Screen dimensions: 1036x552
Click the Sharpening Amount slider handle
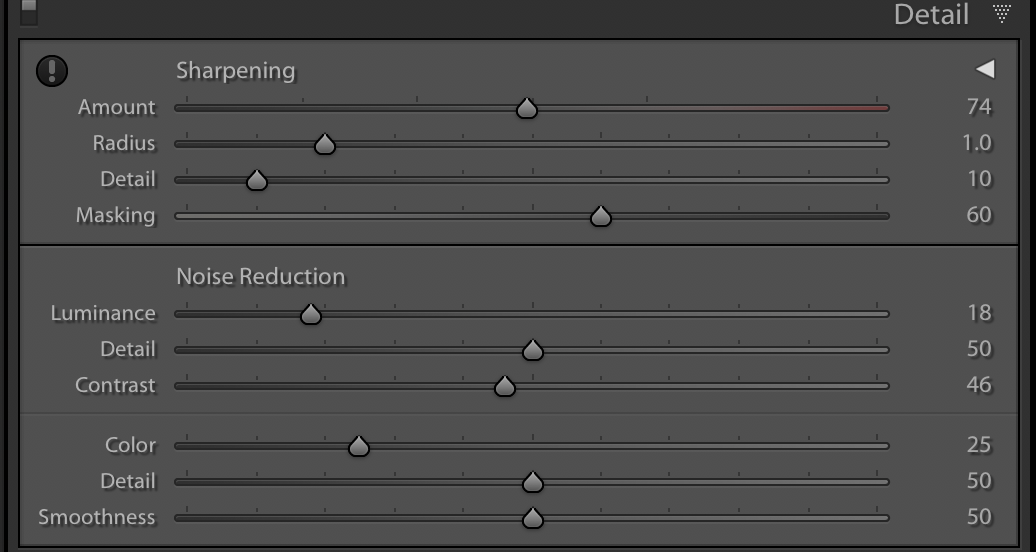tap(527, 108)
